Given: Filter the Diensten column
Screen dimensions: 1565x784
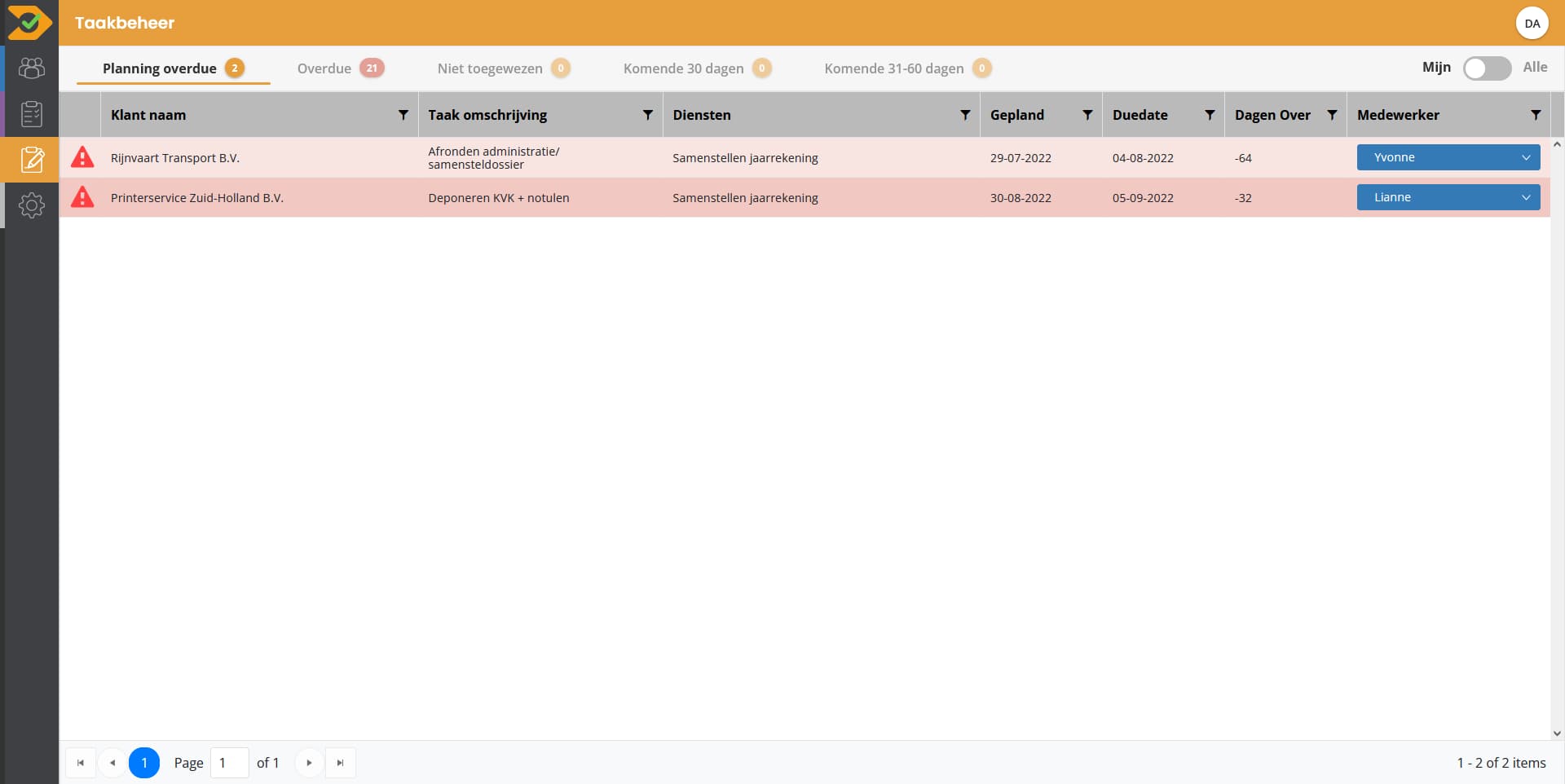Looking at the screenshot, I should (965, 115).
